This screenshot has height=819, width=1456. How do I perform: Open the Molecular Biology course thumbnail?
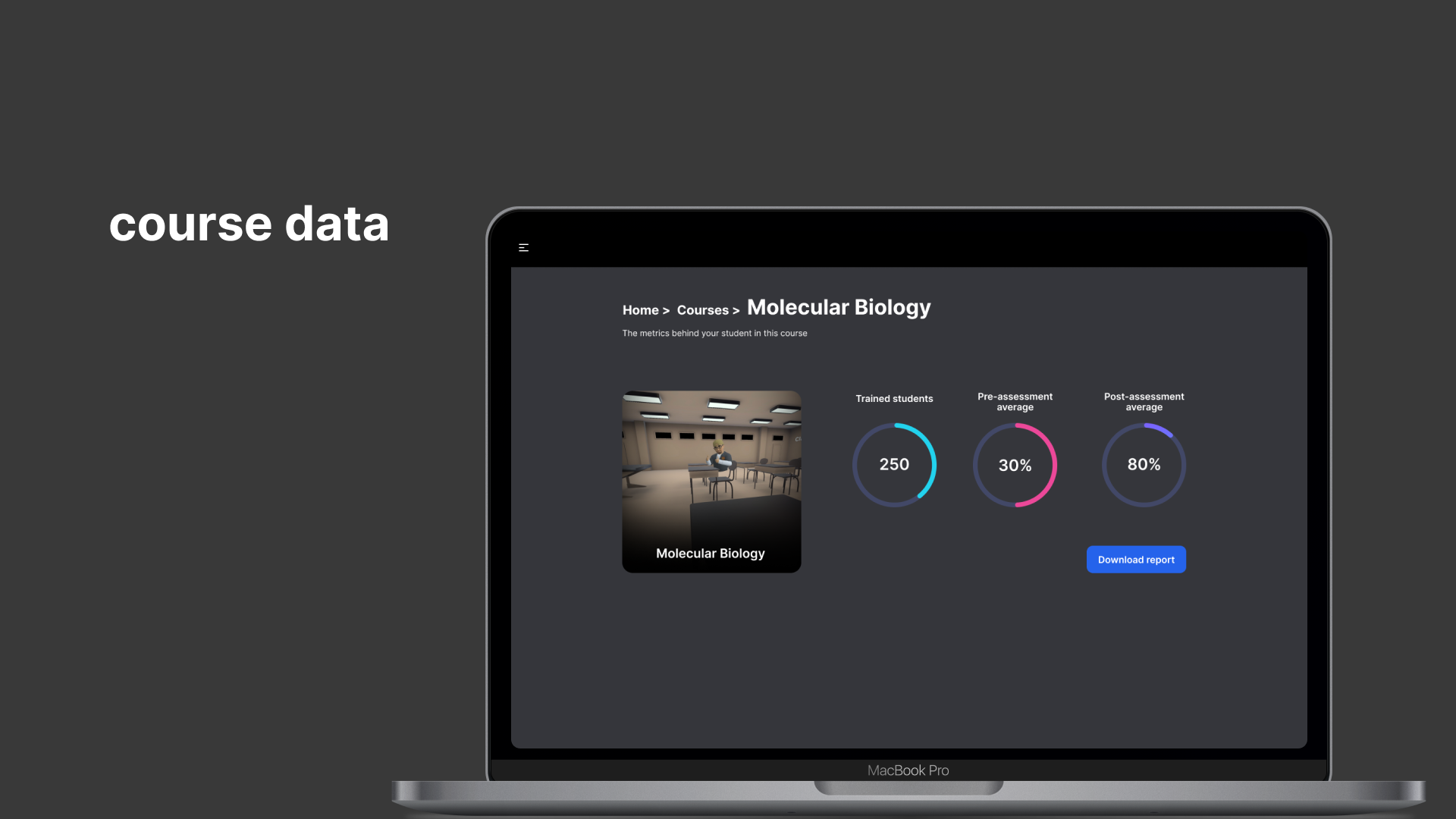click(x=711, y=482)
